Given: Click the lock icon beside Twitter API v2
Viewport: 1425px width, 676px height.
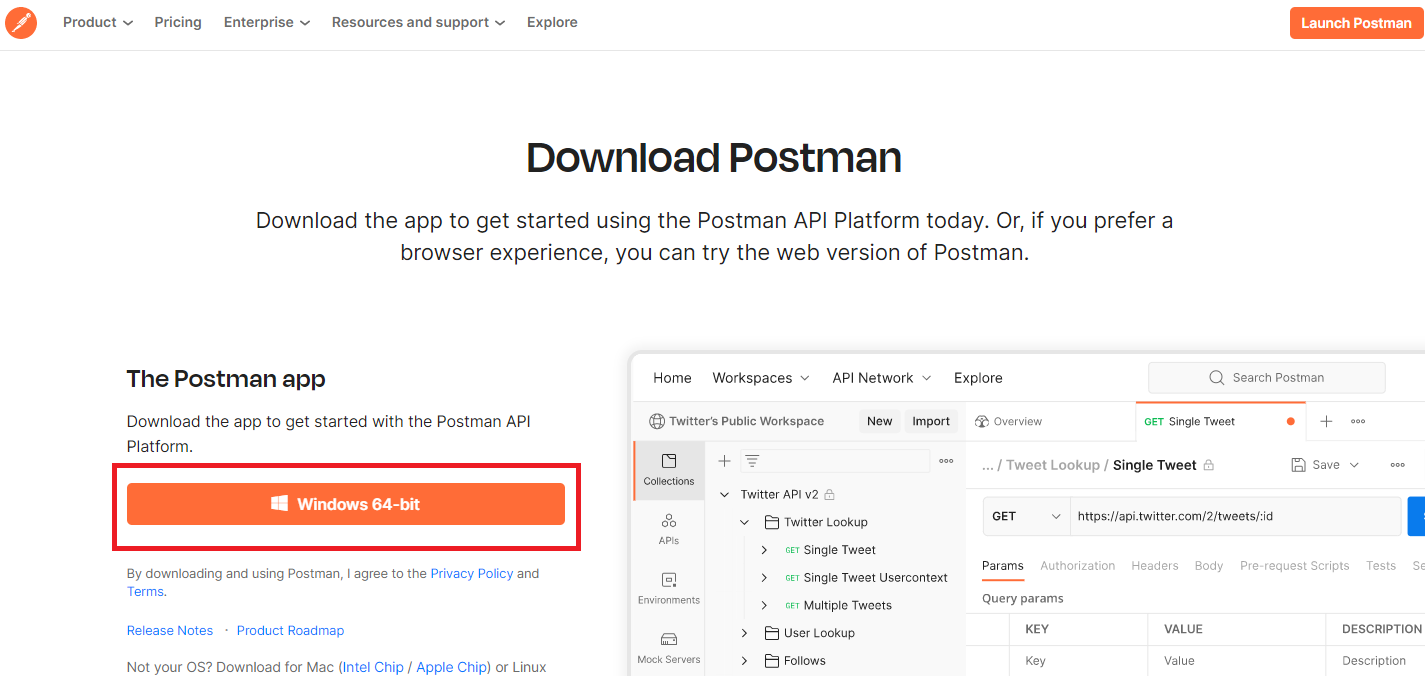Looking at the screenshot, I should 829,495.
